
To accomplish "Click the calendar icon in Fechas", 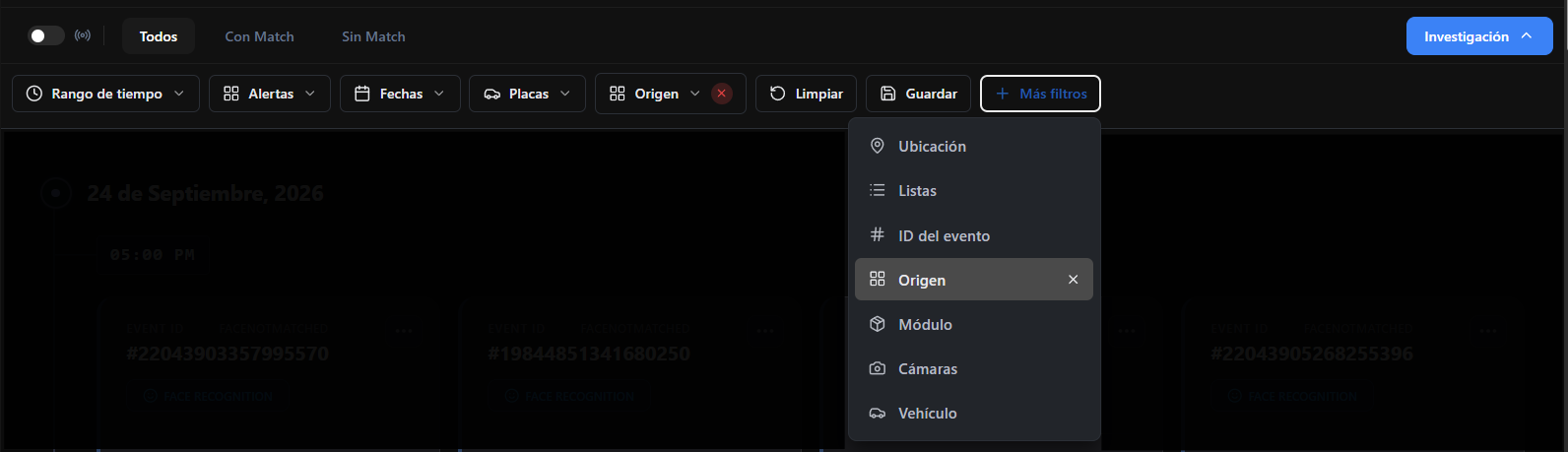I will 362,94.
